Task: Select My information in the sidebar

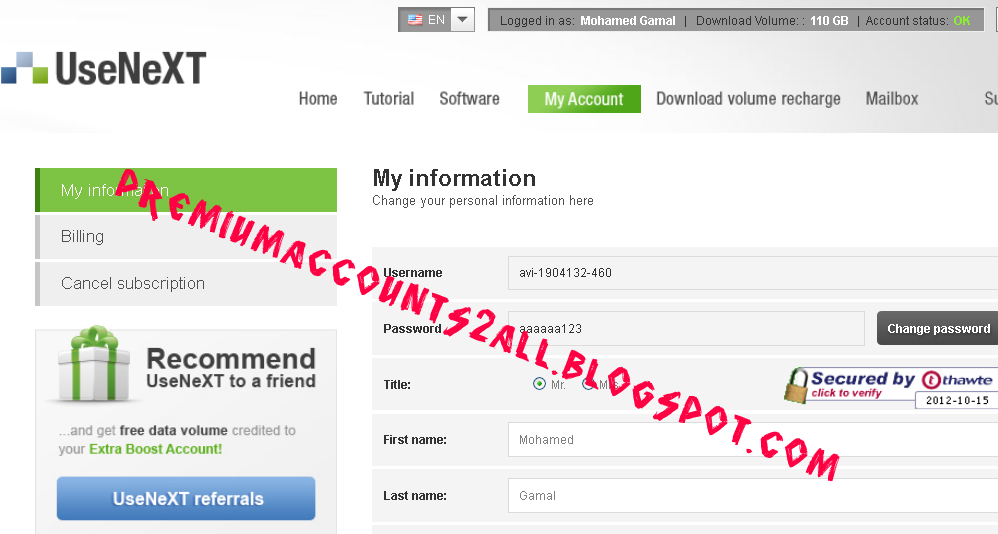Action: [186, 190]
